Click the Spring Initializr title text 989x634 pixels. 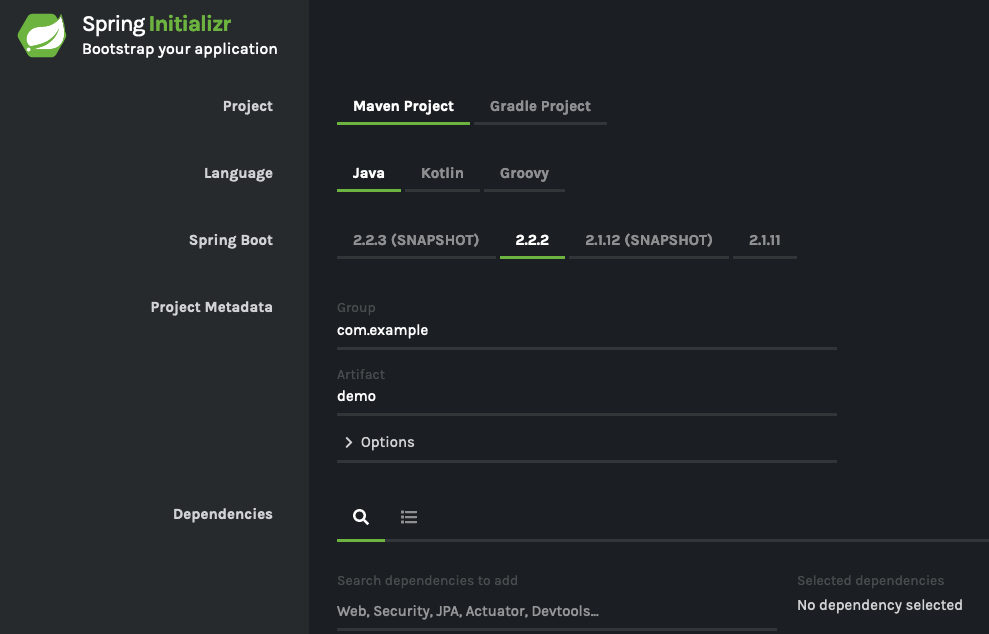point(156,24)
